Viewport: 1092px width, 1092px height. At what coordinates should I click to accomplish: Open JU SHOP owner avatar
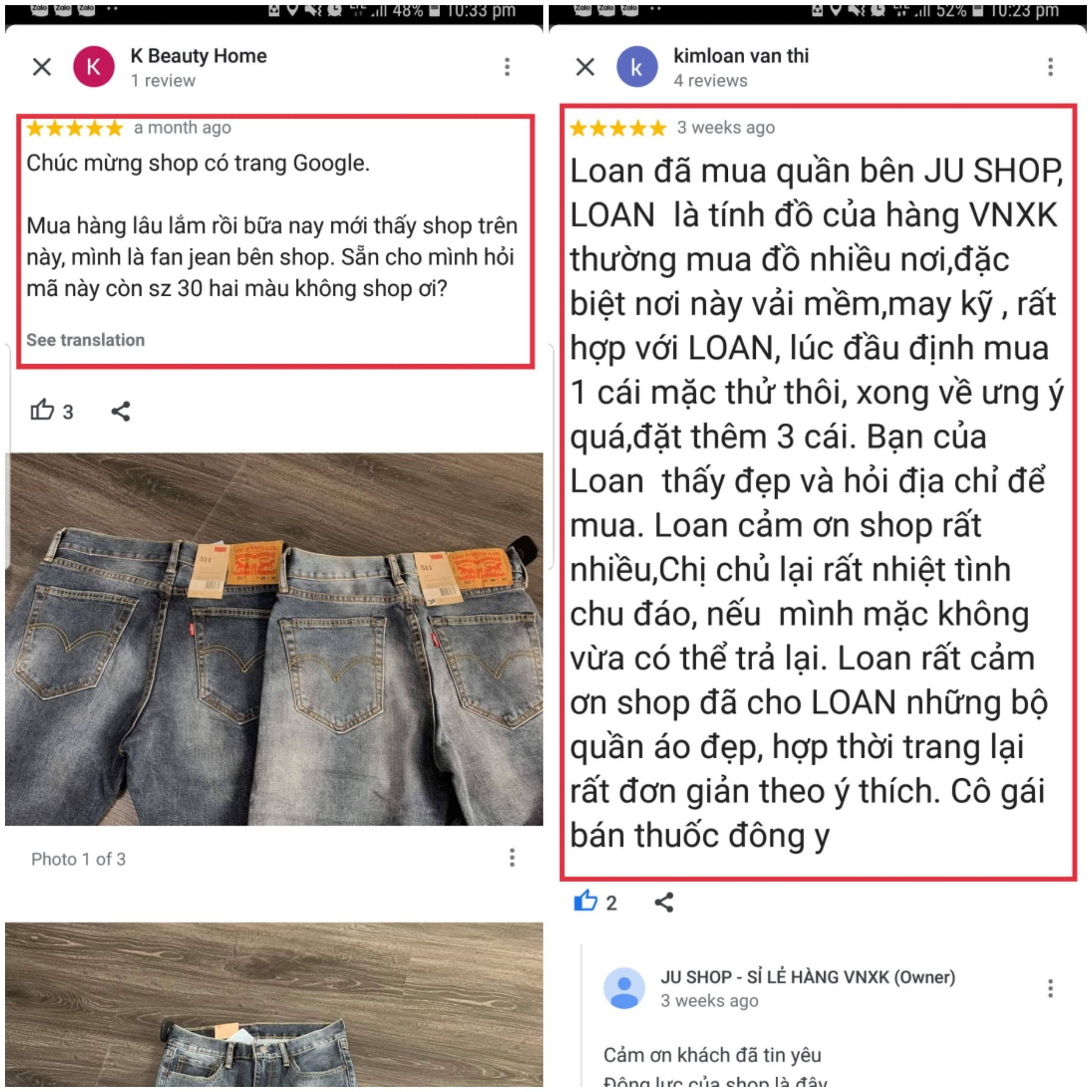624,988
